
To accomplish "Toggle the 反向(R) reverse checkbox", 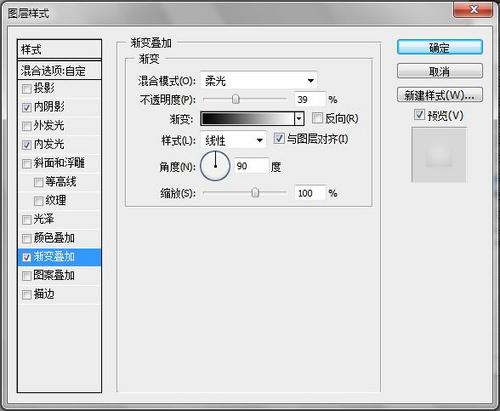I will (317, 118).
